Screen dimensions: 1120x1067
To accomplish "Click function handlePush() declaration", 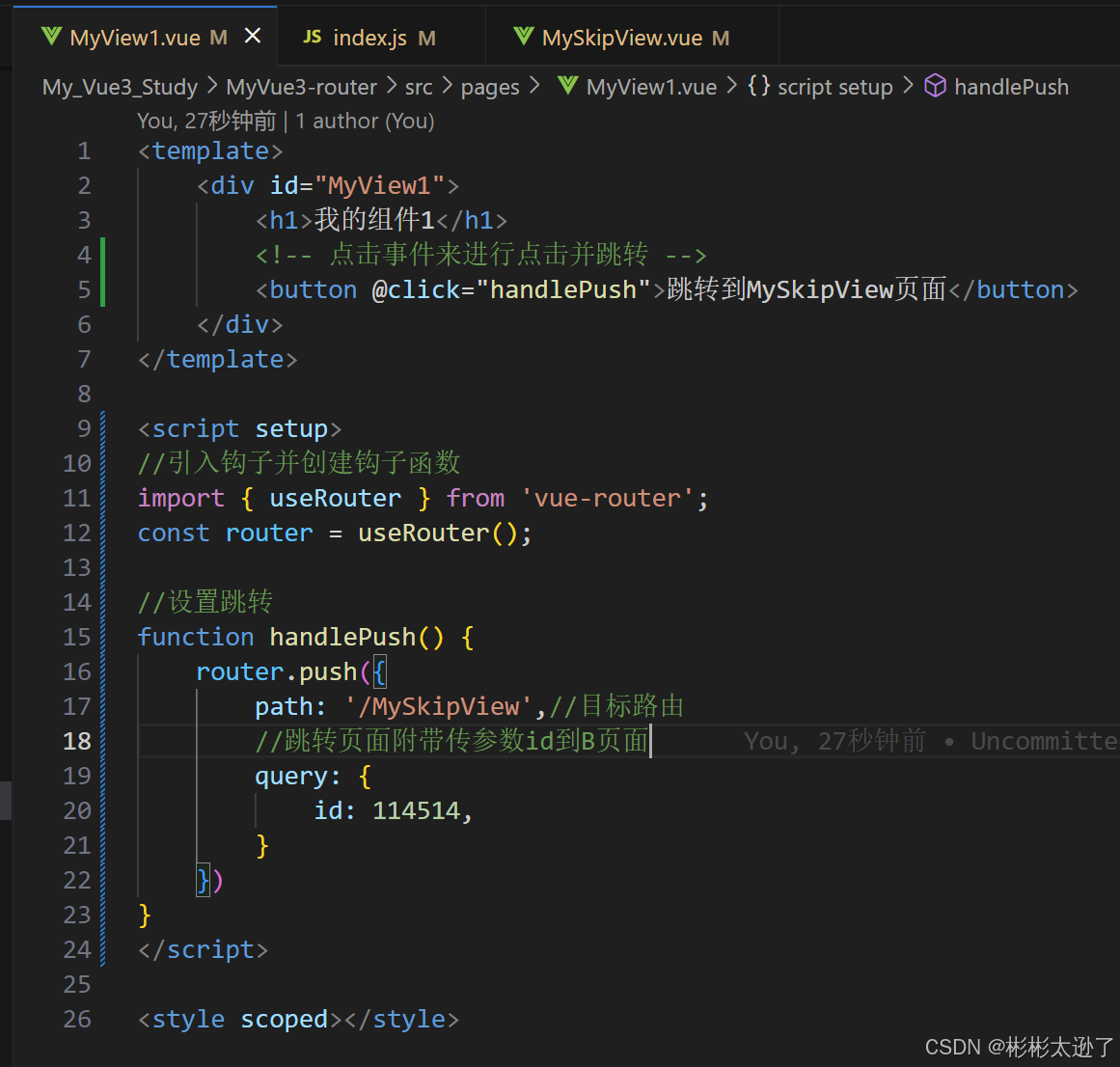I will coord(306,637).
